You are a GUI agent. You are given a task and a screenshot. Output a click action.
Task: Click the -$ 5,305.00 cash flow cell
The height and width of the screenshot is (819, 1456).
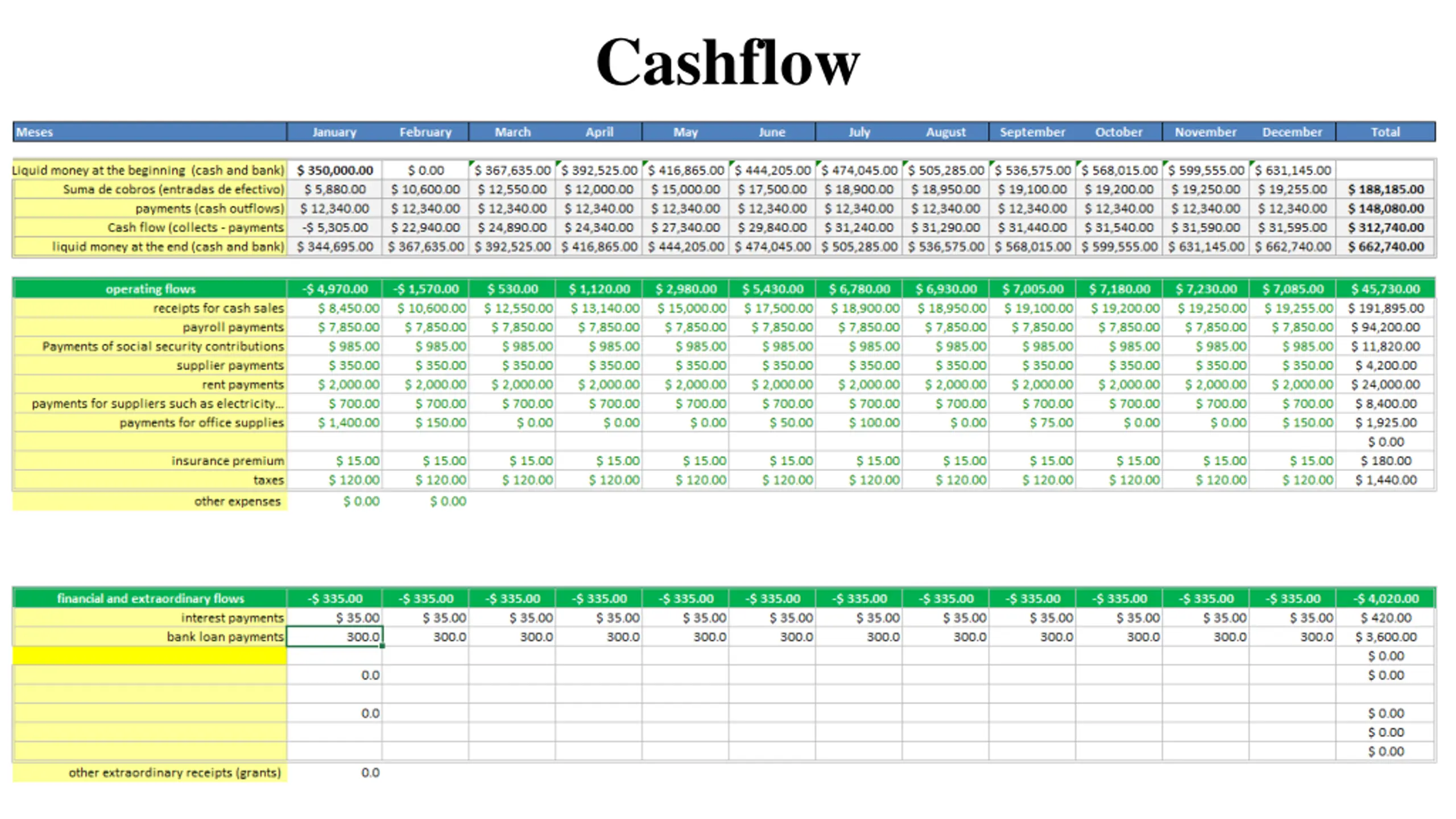334,227
